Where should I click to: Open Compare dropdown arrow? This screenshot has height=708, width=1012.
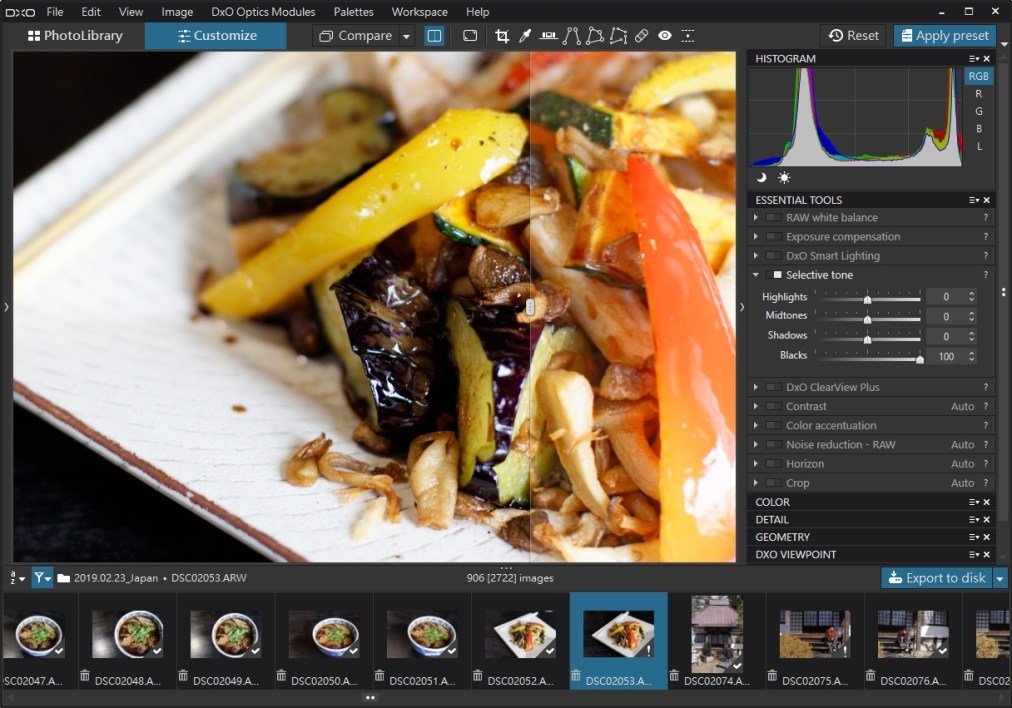pos(406,36)
